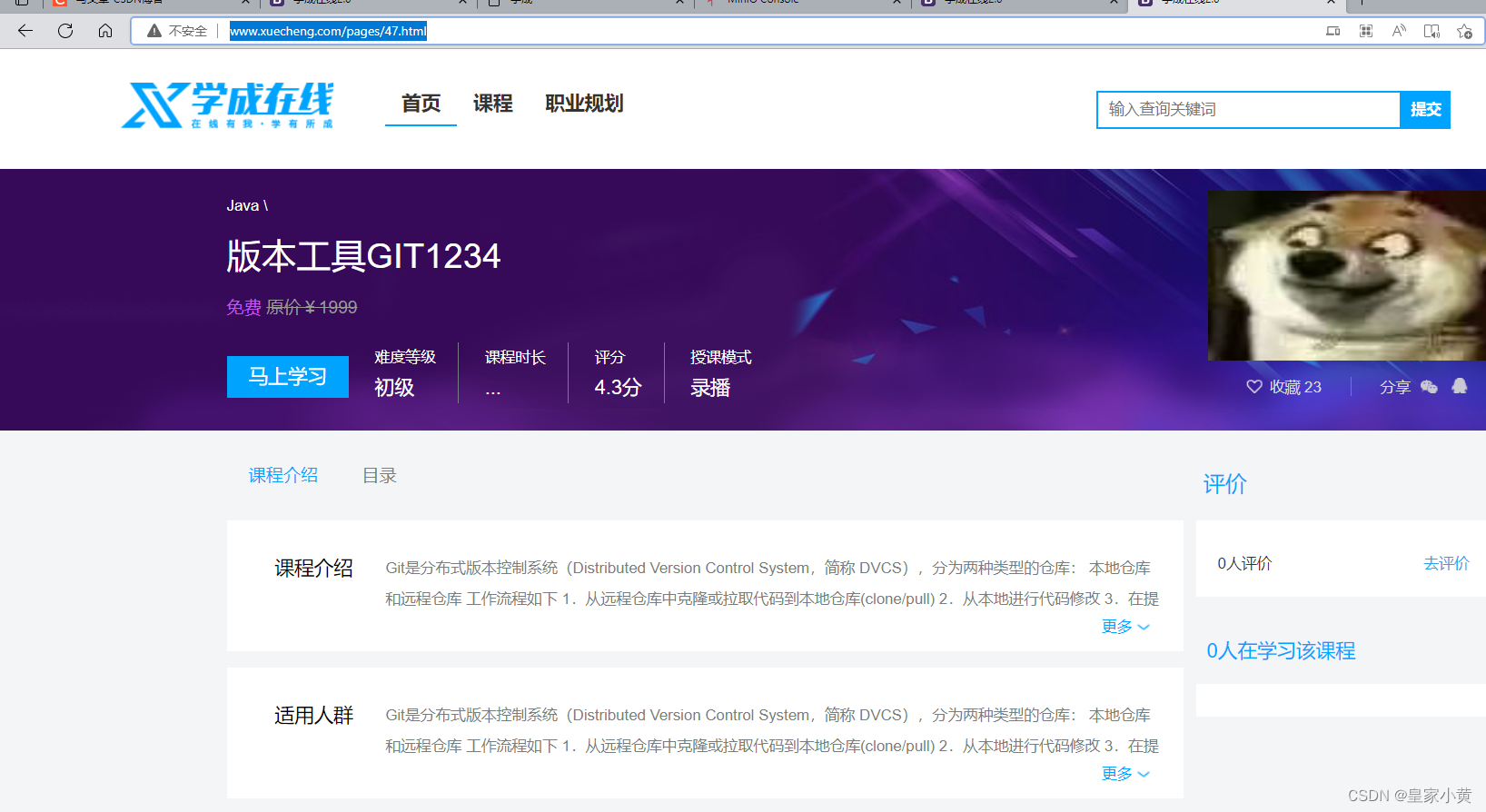The height and width of the screenshot is (812, 1486).
Task: Click the 录播 teaching mode value
Action: point(710,388)
